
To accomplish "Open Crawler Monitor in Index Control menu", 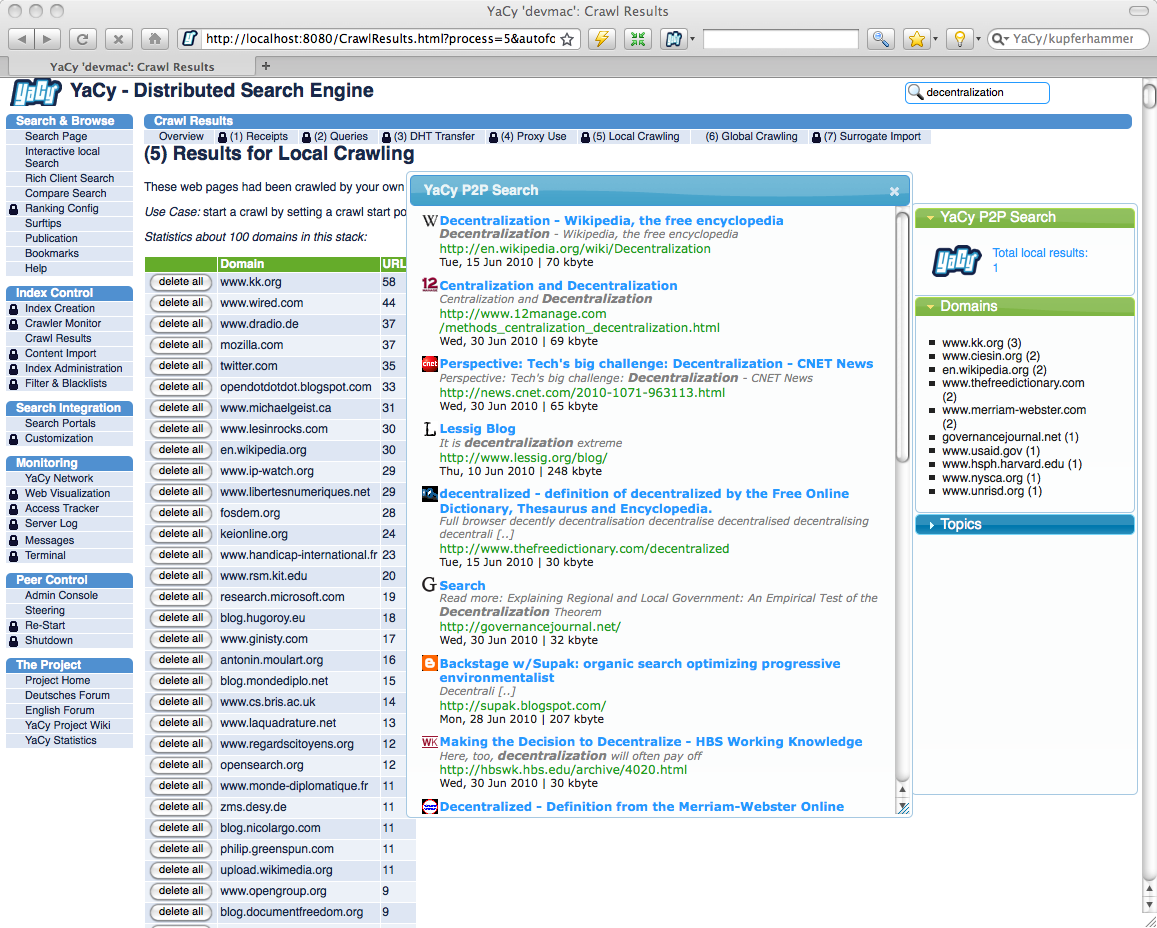I will (63, 323).
